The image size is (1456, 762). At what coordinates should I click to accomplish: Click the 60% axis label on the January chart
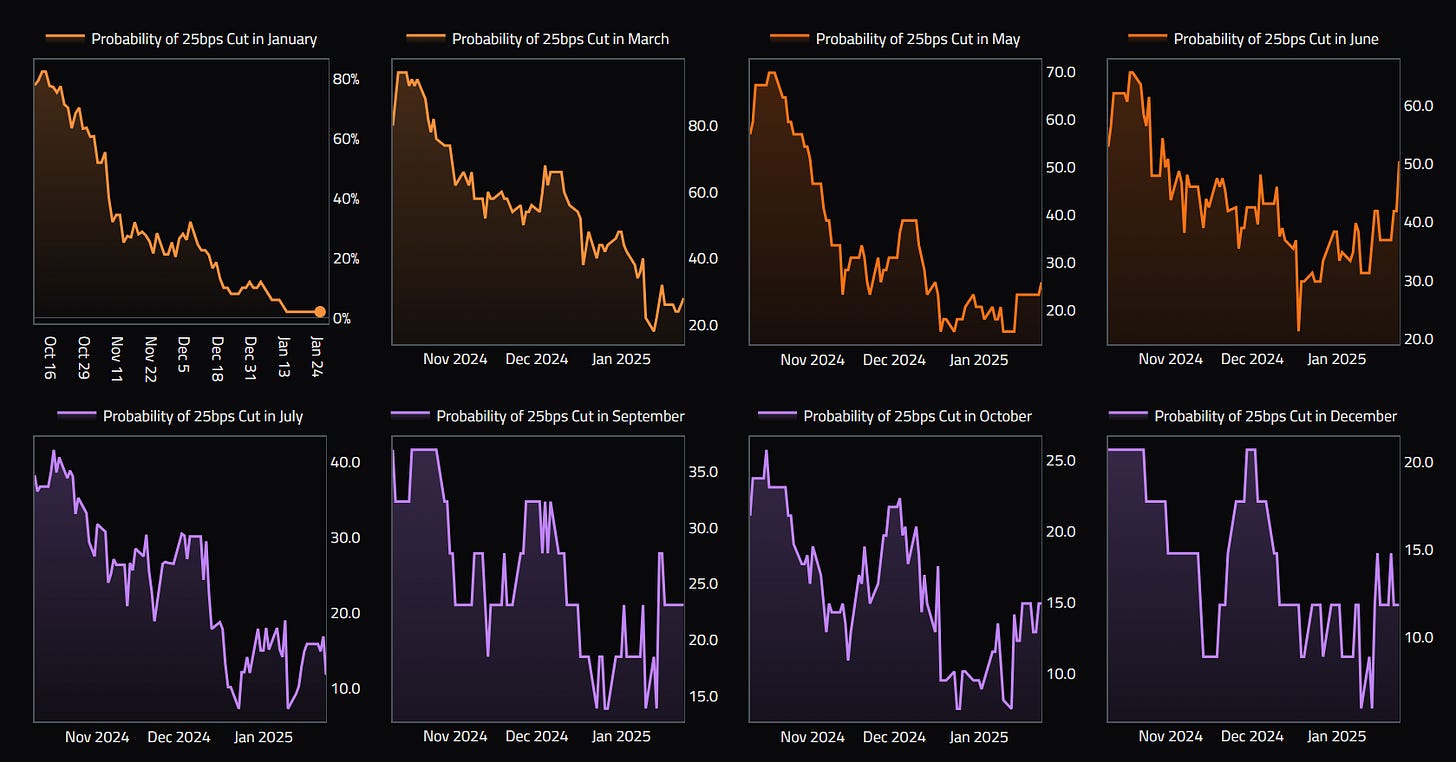tap(346, 139)
